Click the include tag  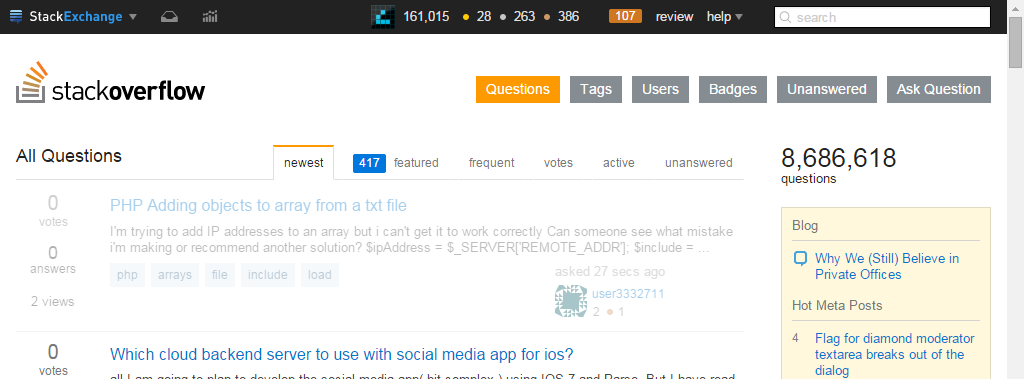(x=268, y=275)
